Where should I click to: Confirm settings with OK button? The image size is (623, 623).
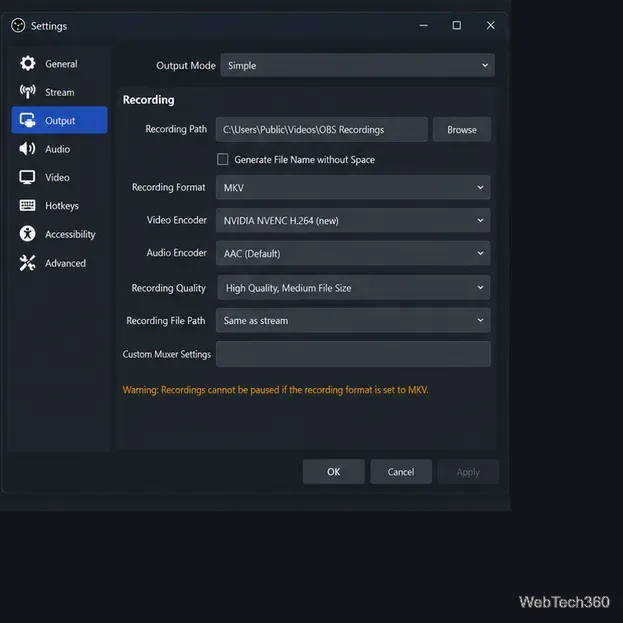(x=333, y=472)
